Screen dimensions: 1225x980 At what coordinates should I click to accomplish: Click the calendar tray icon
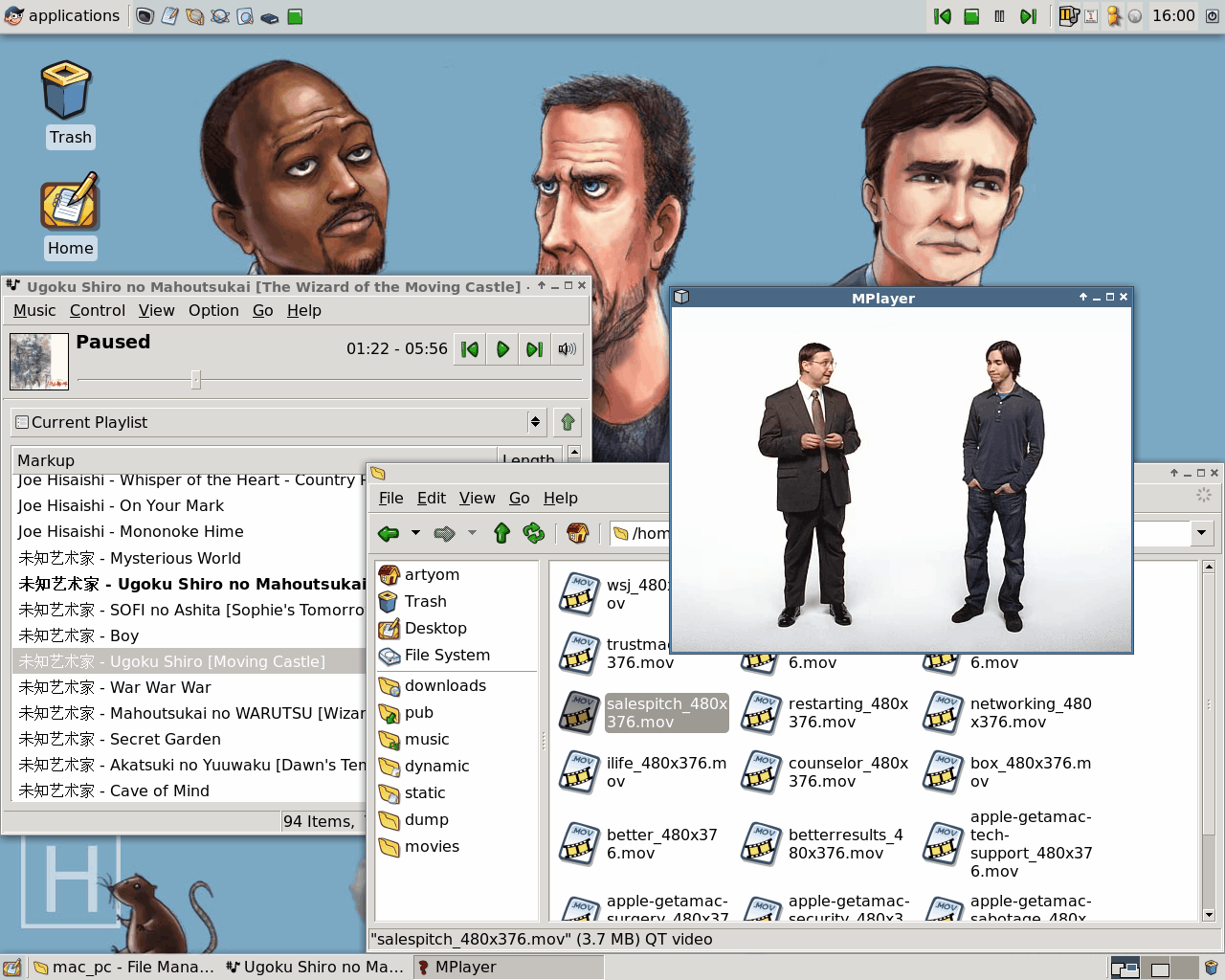coord(1091,16)
